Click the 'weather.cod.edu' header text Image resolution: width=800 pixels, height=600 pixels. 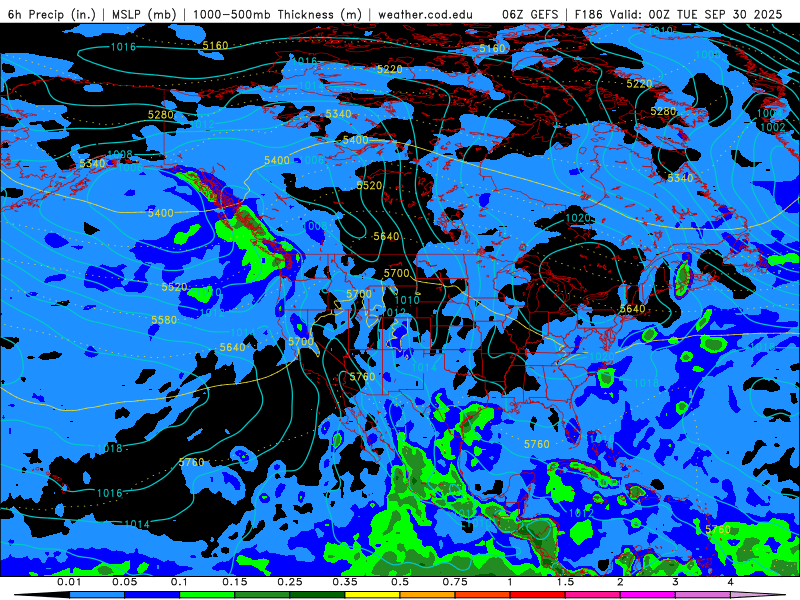tap(425, 14)
